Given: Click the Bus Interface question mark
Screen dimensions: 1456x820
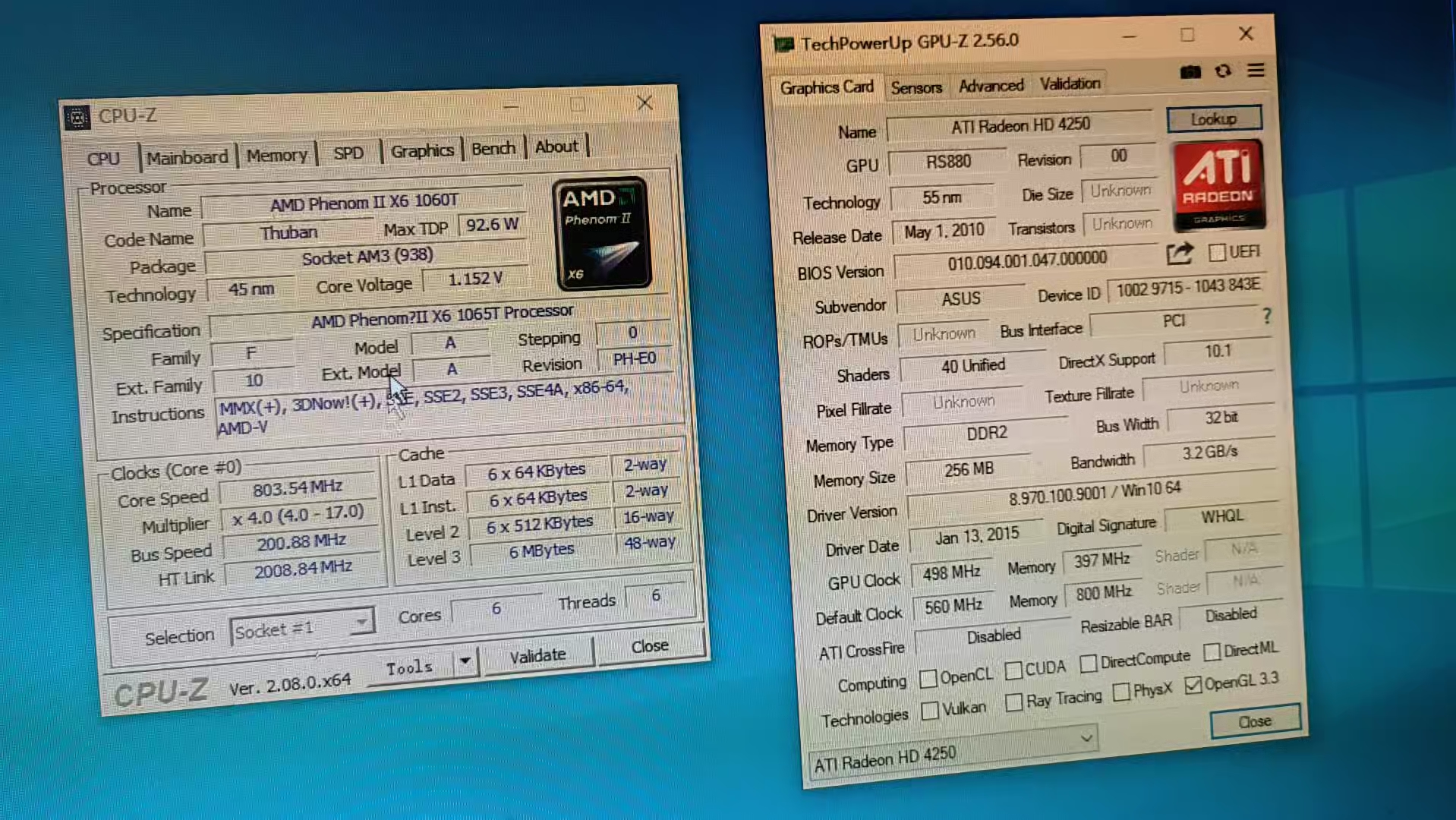Looking at the screenshot, I should [x=1266, y=316].
